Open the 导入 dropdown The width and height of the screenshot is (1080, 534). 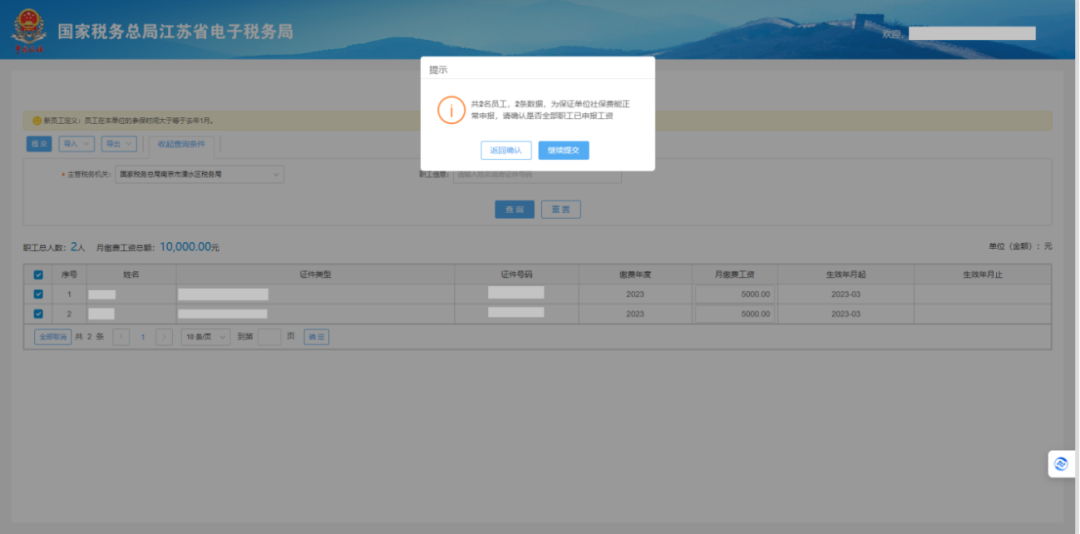[x=76, y=144]
